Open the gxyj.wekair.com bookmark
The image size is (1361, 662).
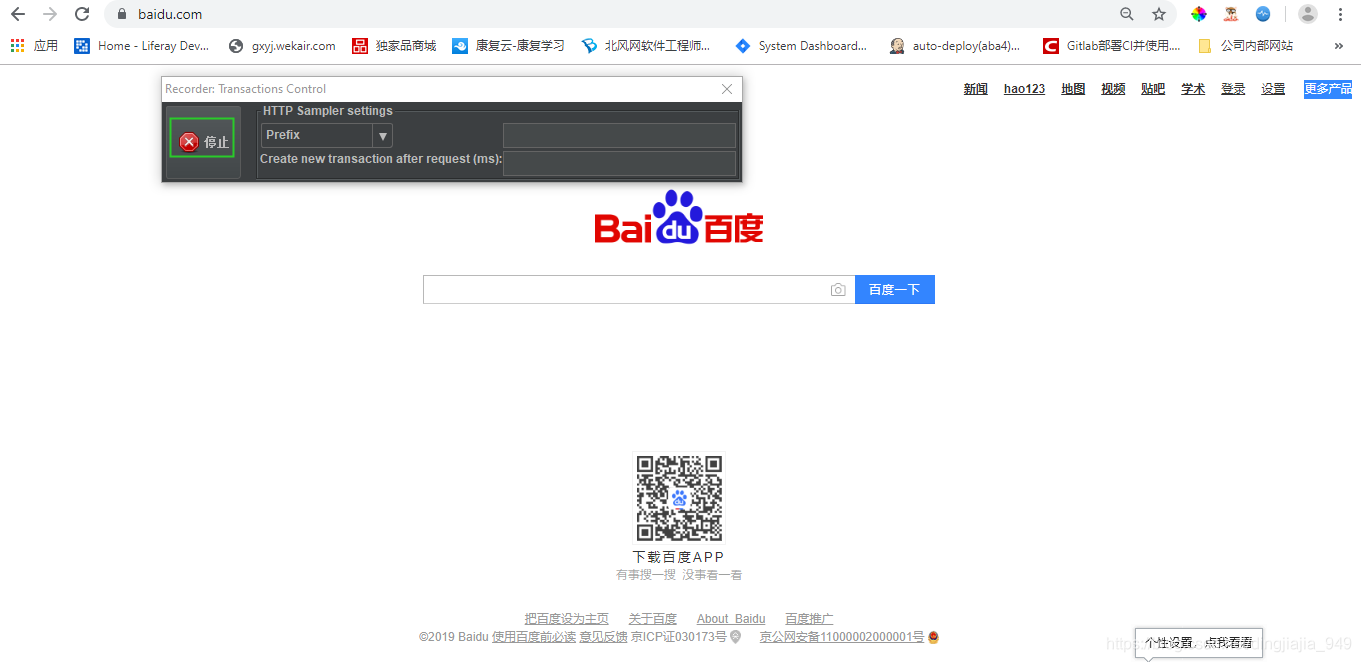[282, 46]
